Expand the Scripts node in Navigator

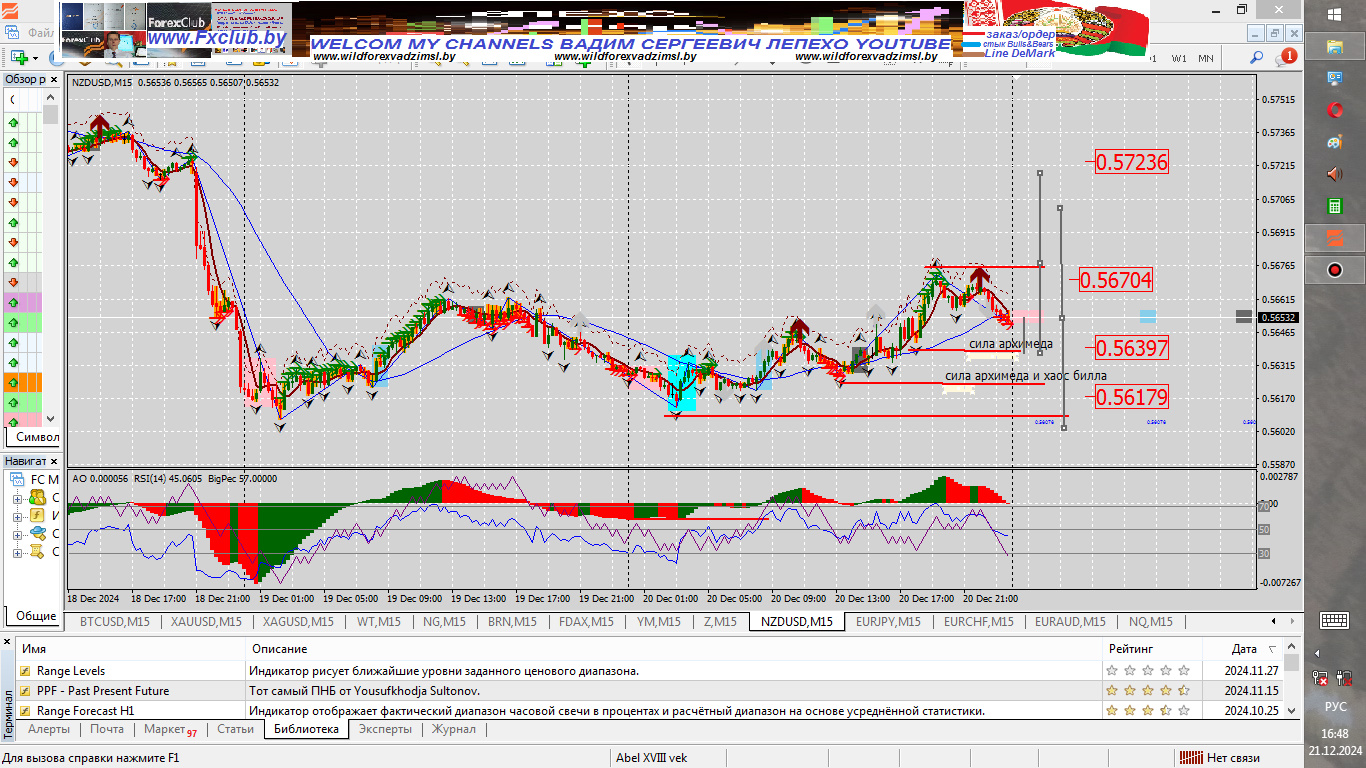[17, 552]
